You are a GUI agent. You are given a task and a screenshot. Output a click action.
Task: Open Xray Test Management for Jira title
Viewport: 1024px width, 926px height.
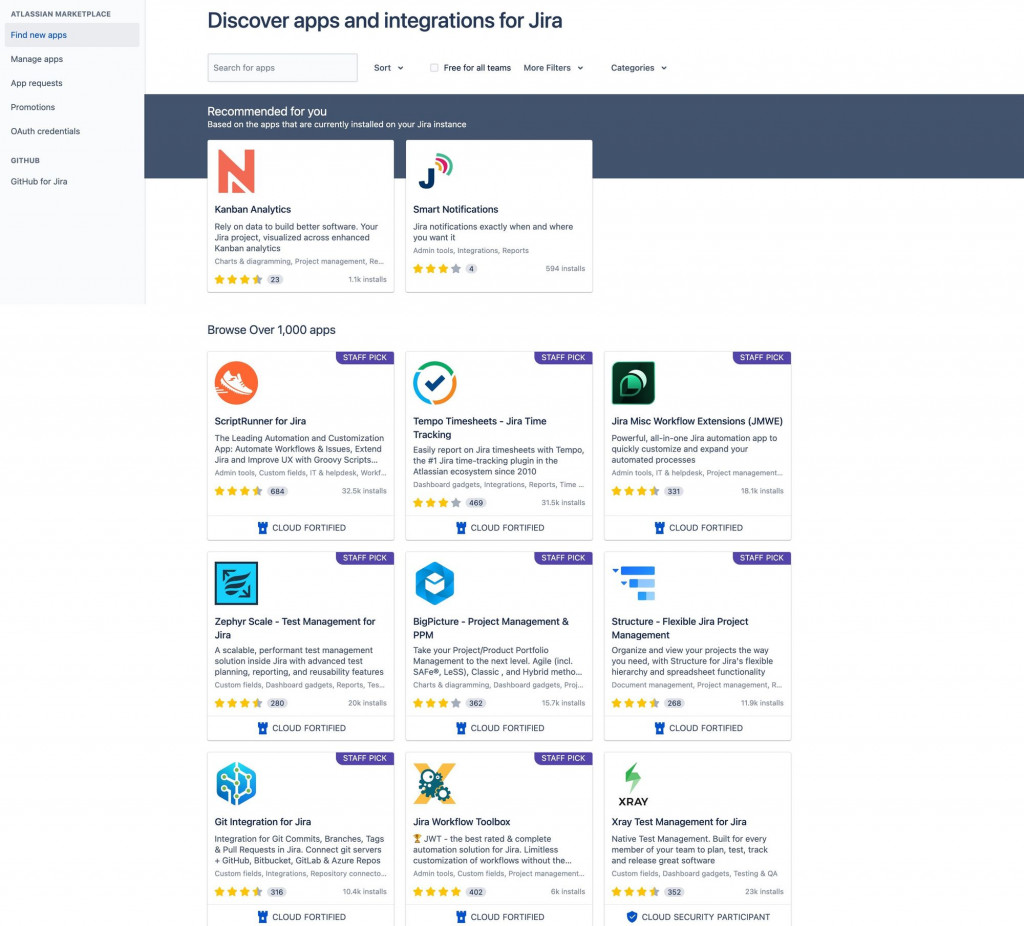[679, 822]
